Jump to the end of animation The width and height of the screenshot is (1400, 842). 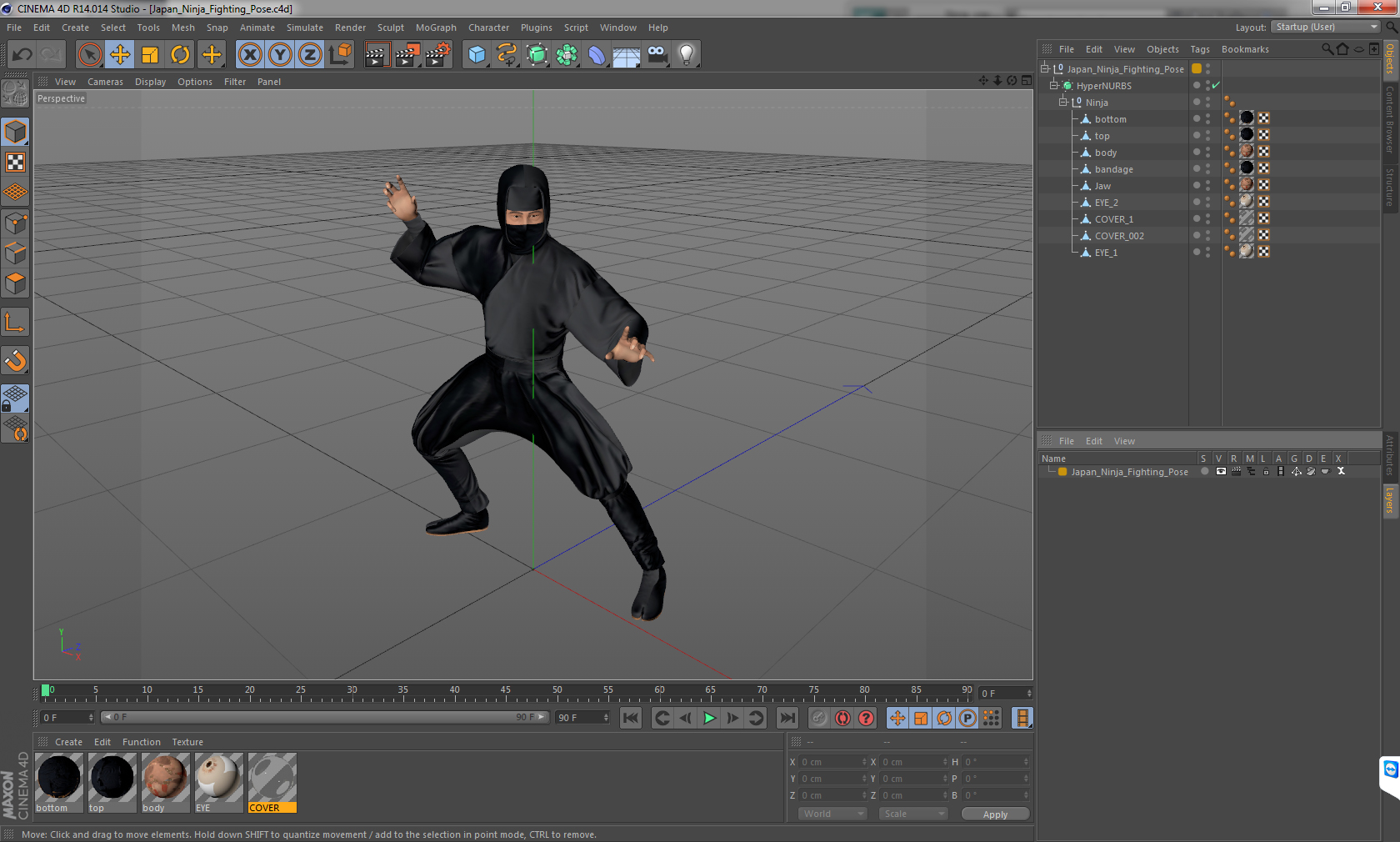click(x=787, y=718)
